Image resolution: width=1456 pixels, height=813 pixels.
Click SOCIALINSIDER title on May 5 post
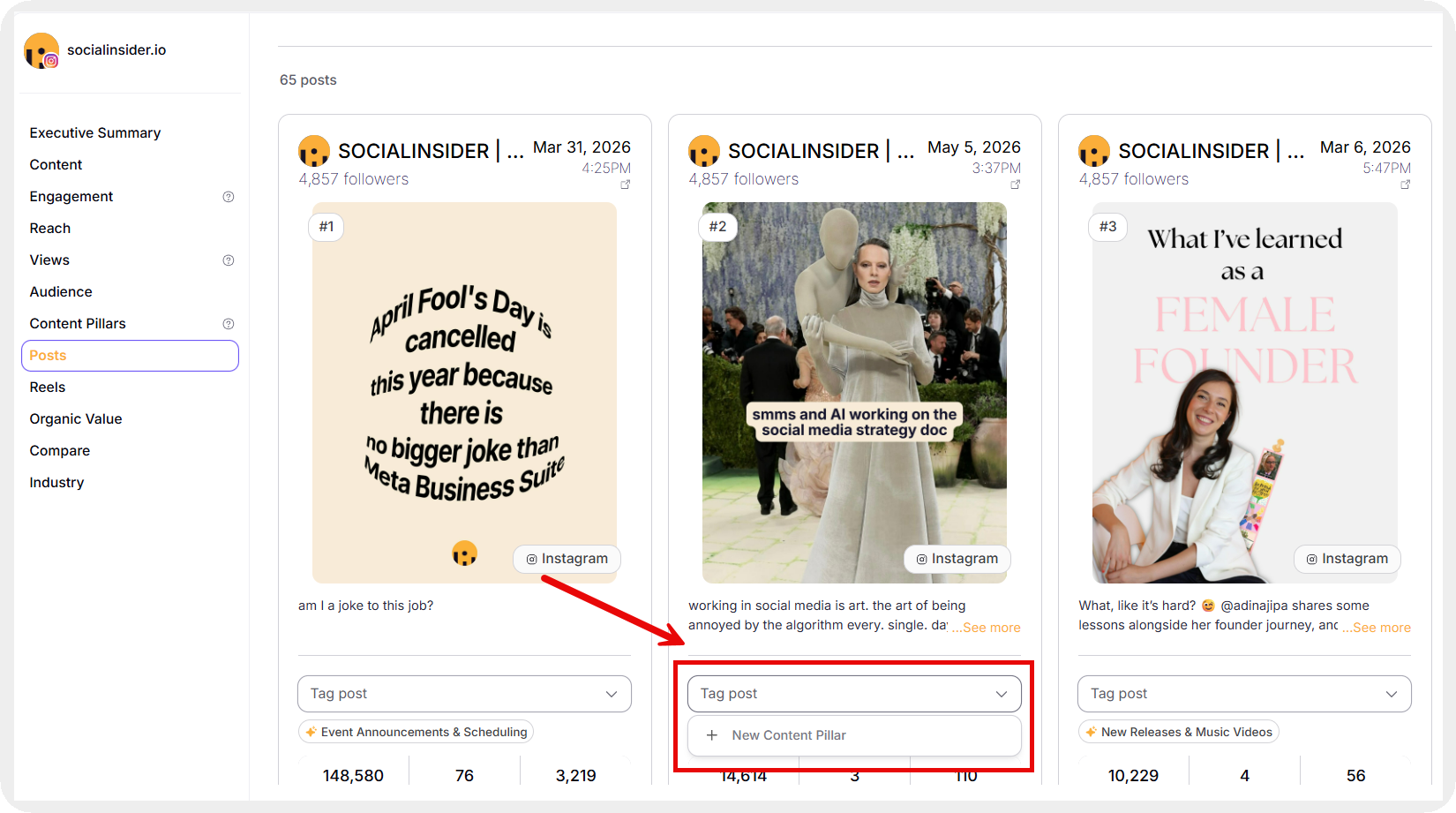pyautogui.click(x=821, y=151)
